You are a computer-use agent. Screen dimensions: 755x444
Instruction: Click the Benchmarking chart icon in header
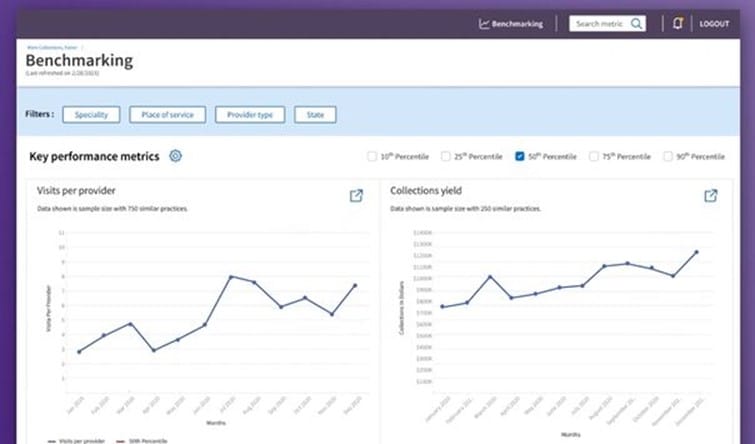click(484, 24)
